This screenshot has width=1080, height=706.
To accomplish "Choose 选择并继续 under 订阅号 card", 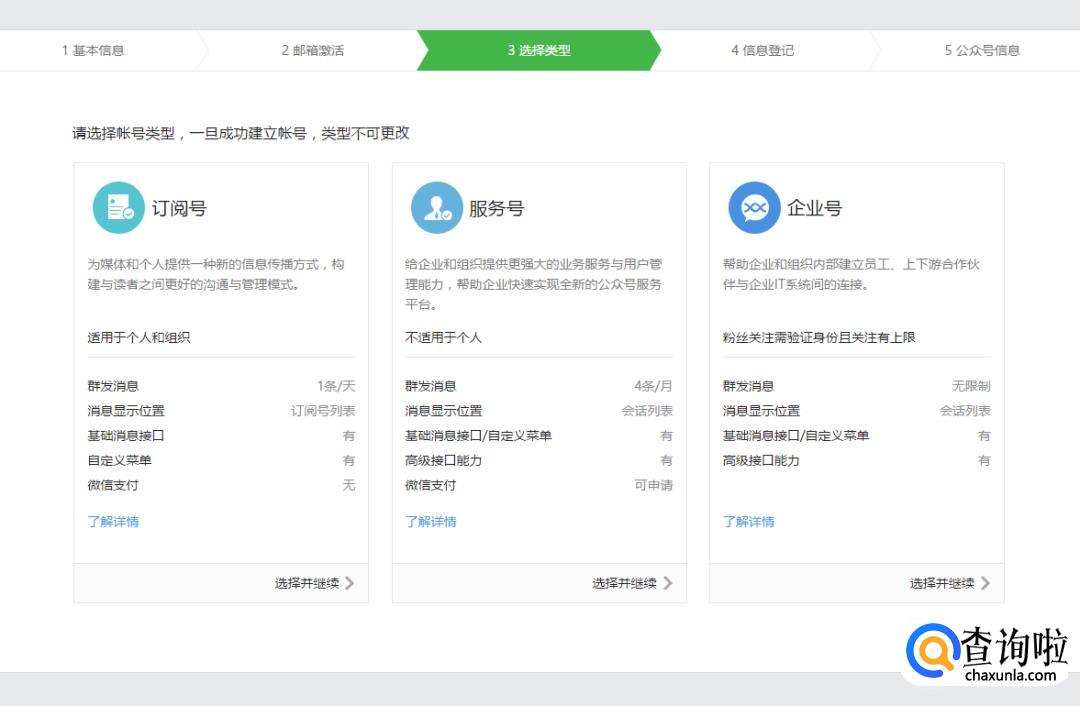I will [307, 583].
